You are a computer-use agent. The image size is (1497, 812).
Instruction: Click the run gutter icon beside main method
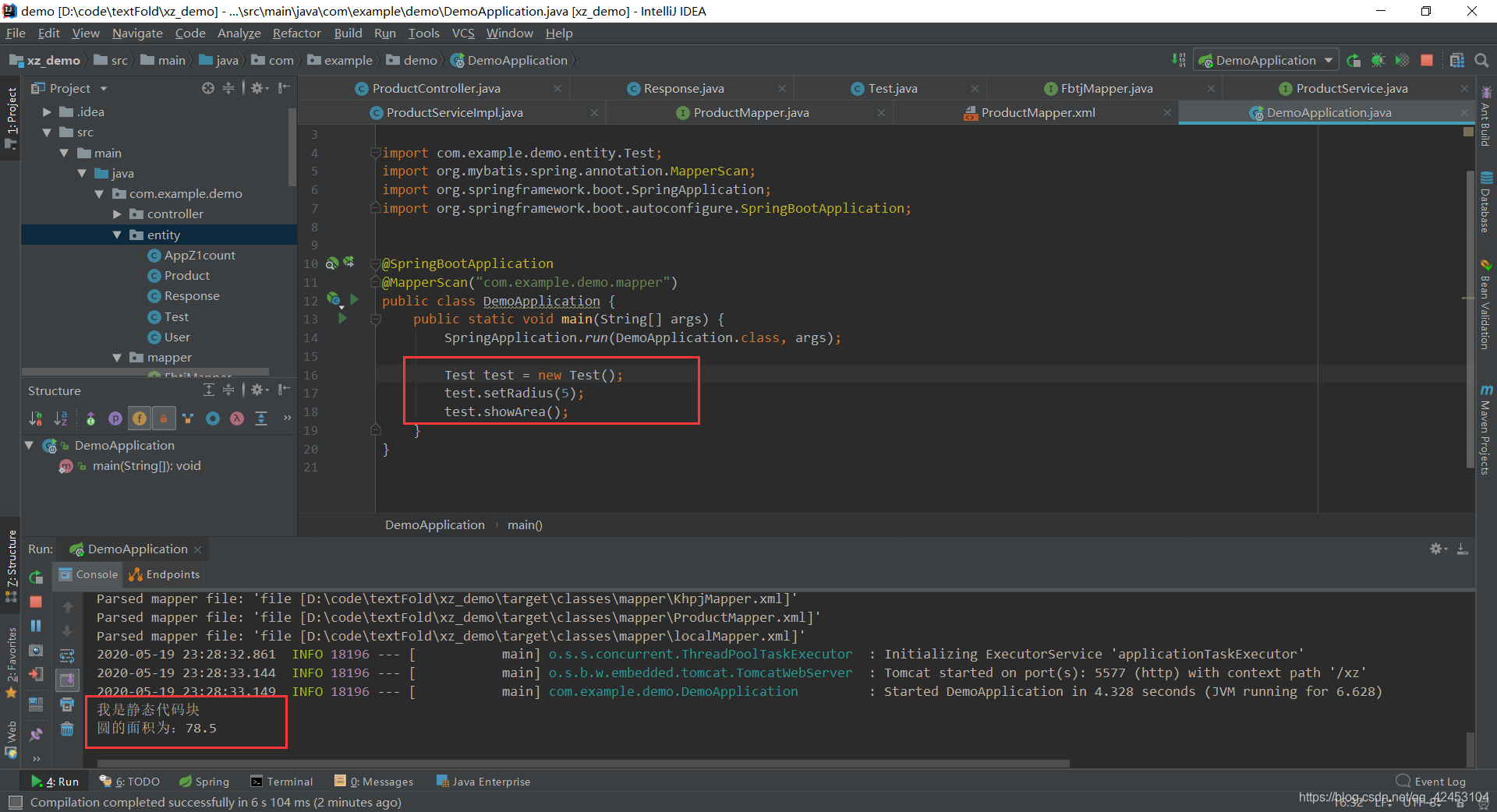pos(342,319)
